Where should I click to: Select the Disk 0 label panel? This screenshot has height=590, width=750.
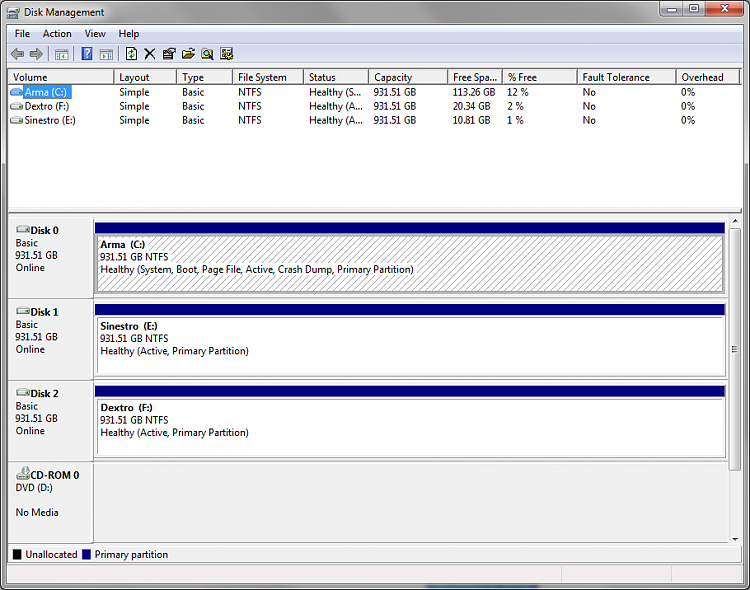[51, 257]
